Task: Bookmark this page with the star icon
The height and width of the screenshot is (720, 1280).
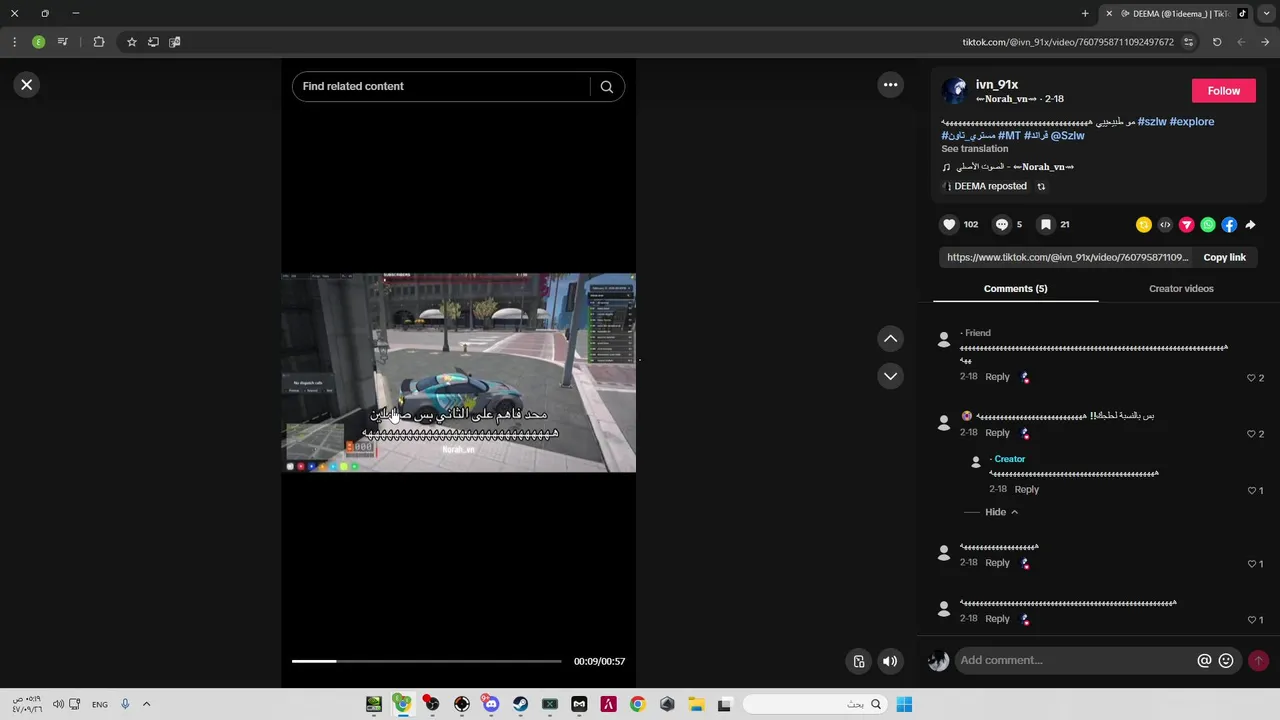Action: 131,42
